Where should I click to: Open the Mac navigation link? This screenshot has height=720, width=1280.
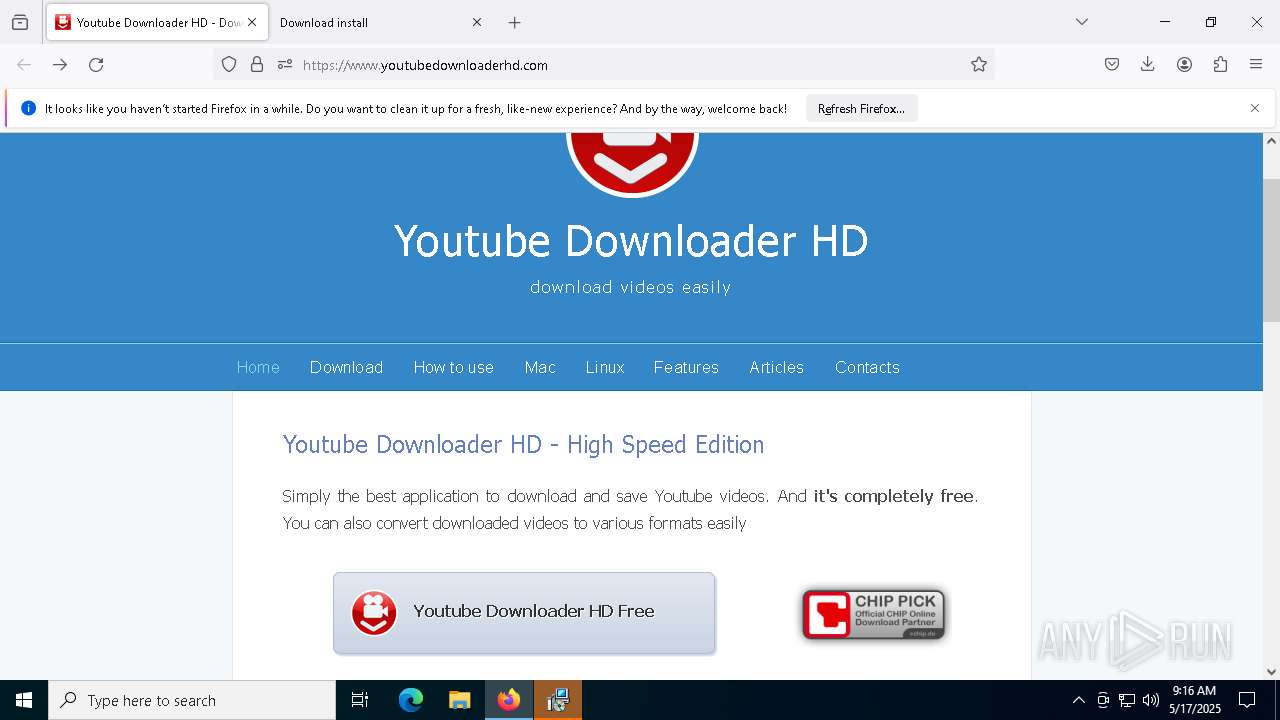540,367
